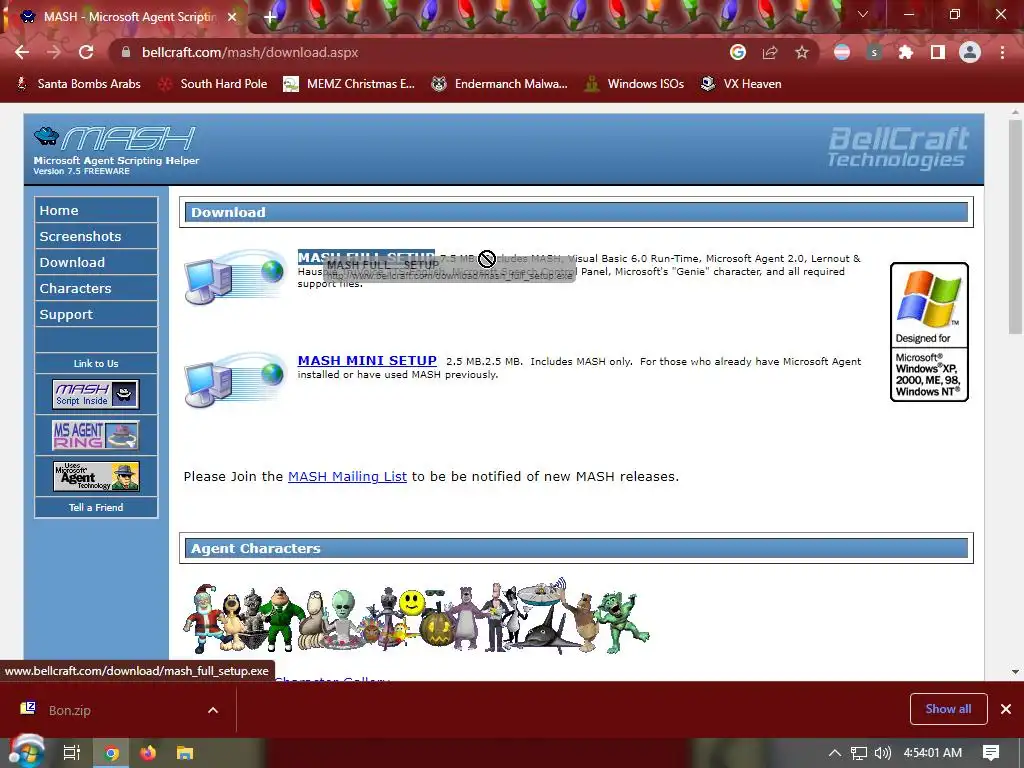Open the Chrome three-dot menu
This screenshot has width=1024, height=768.
pyautogui.click(x=1002, y=52)
